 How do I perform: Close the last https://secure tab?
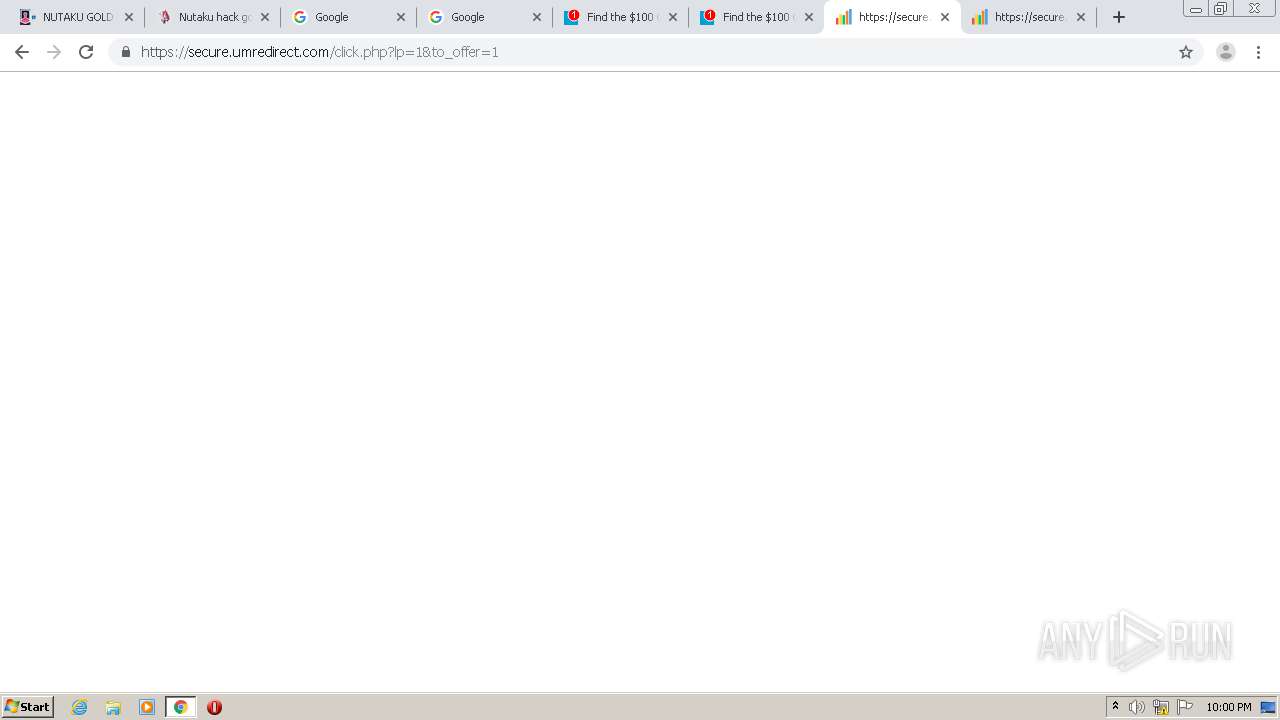[1081, 17]
